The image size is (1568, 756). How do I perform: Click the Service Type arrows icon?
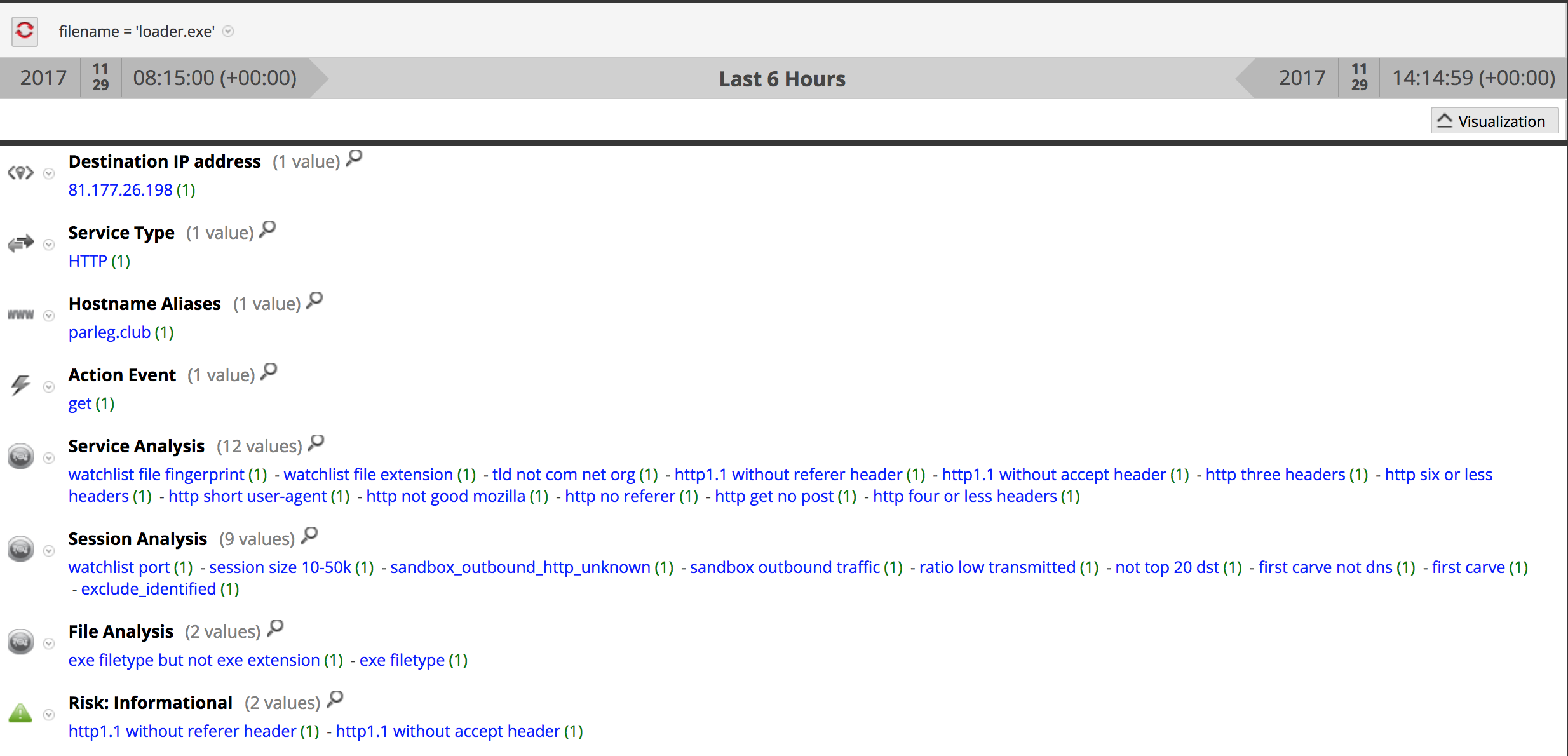20,243
